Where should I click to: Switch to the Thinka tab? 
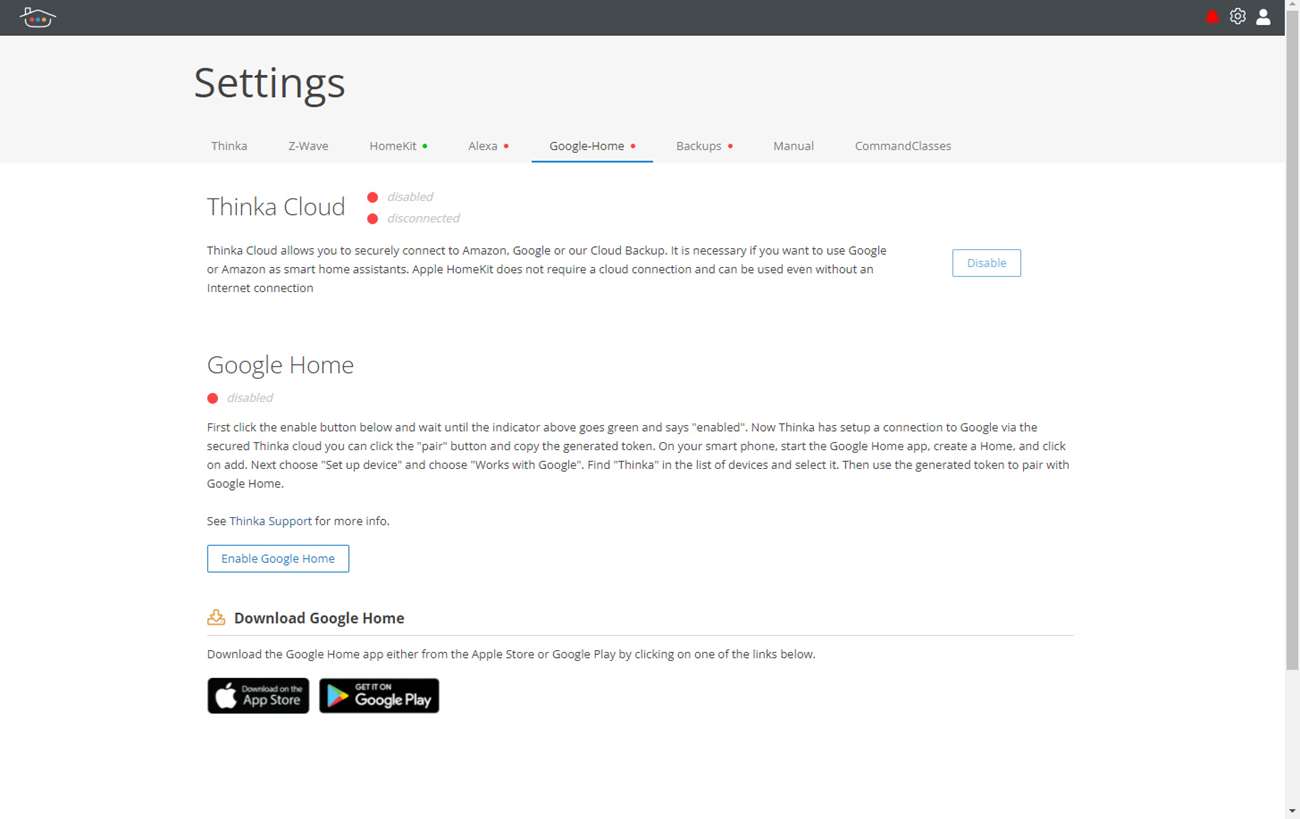[229, 146]
